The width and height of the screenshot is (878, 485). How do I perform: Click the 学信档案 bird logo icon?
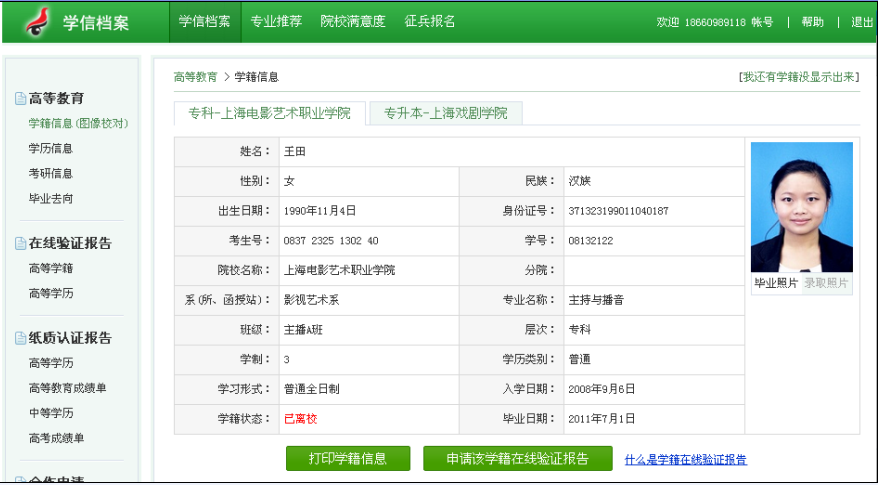tap(37, 21)
